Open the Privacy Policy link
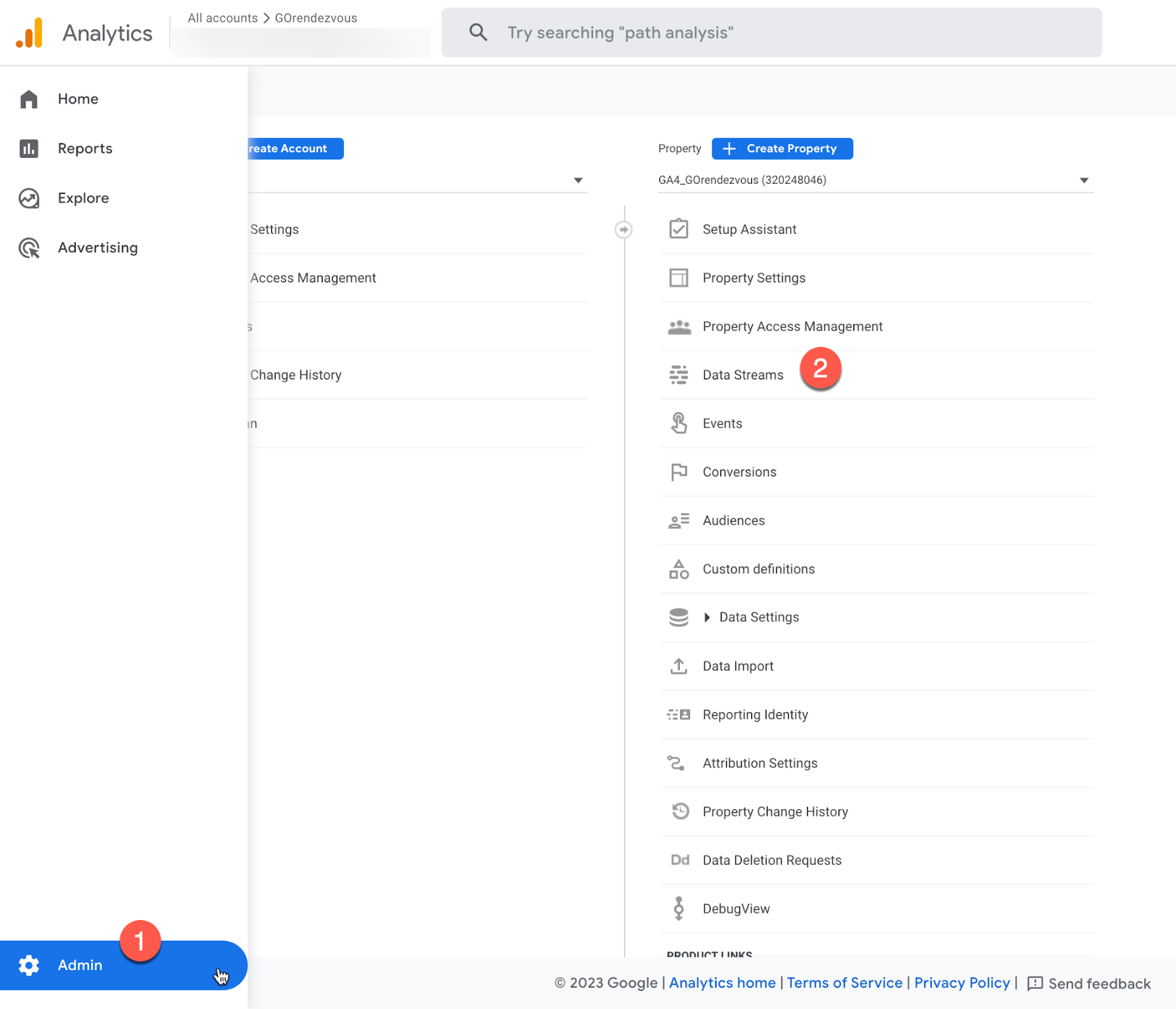This screenshot has width=1176, height=1009. [962, 983]
